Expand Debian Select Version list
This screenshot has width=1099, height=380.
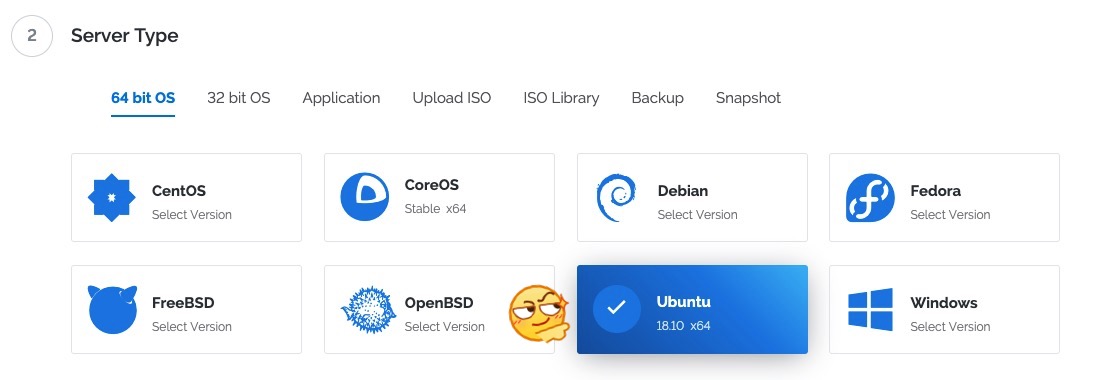[697, 215]
